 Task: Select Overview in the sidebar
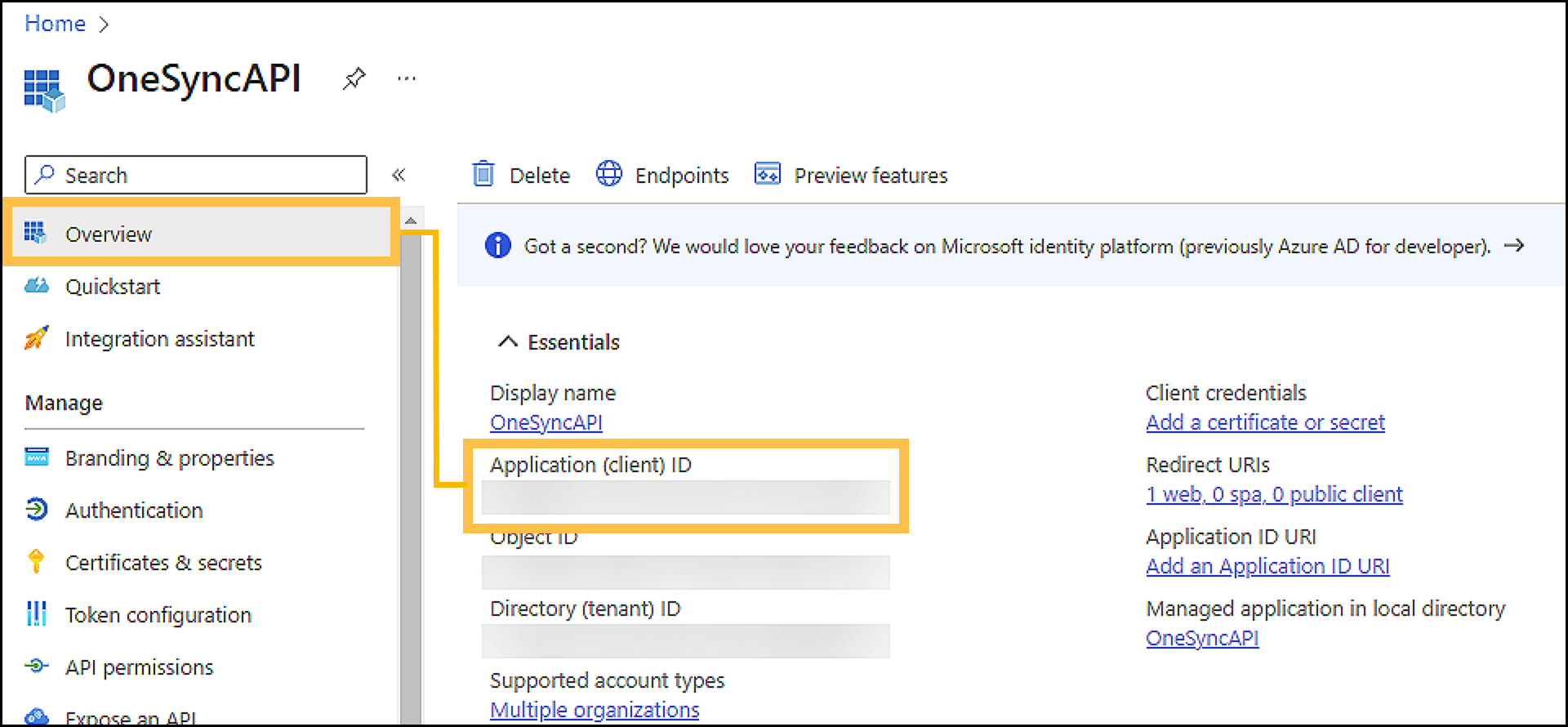109,234
